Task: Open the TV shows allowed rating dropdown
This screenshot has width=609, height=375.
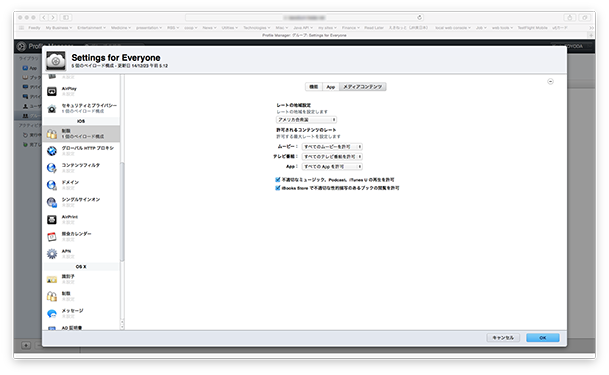Action: tap(332, 156)
